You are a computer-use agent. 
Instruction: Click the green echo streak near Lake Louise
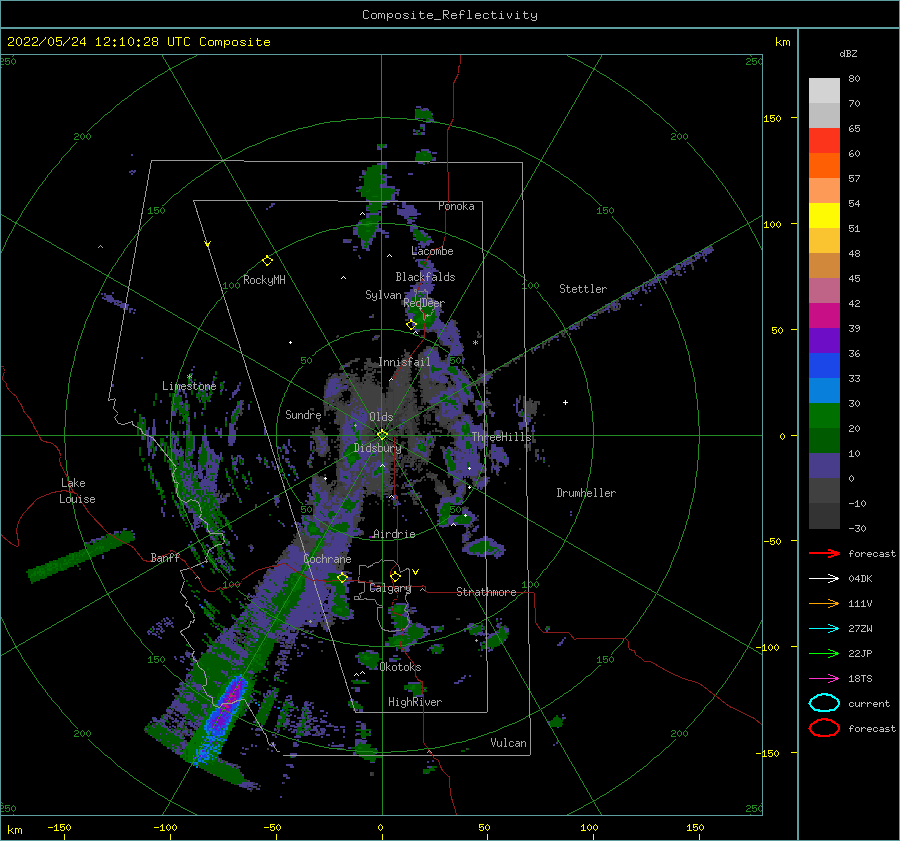point(81,556)
